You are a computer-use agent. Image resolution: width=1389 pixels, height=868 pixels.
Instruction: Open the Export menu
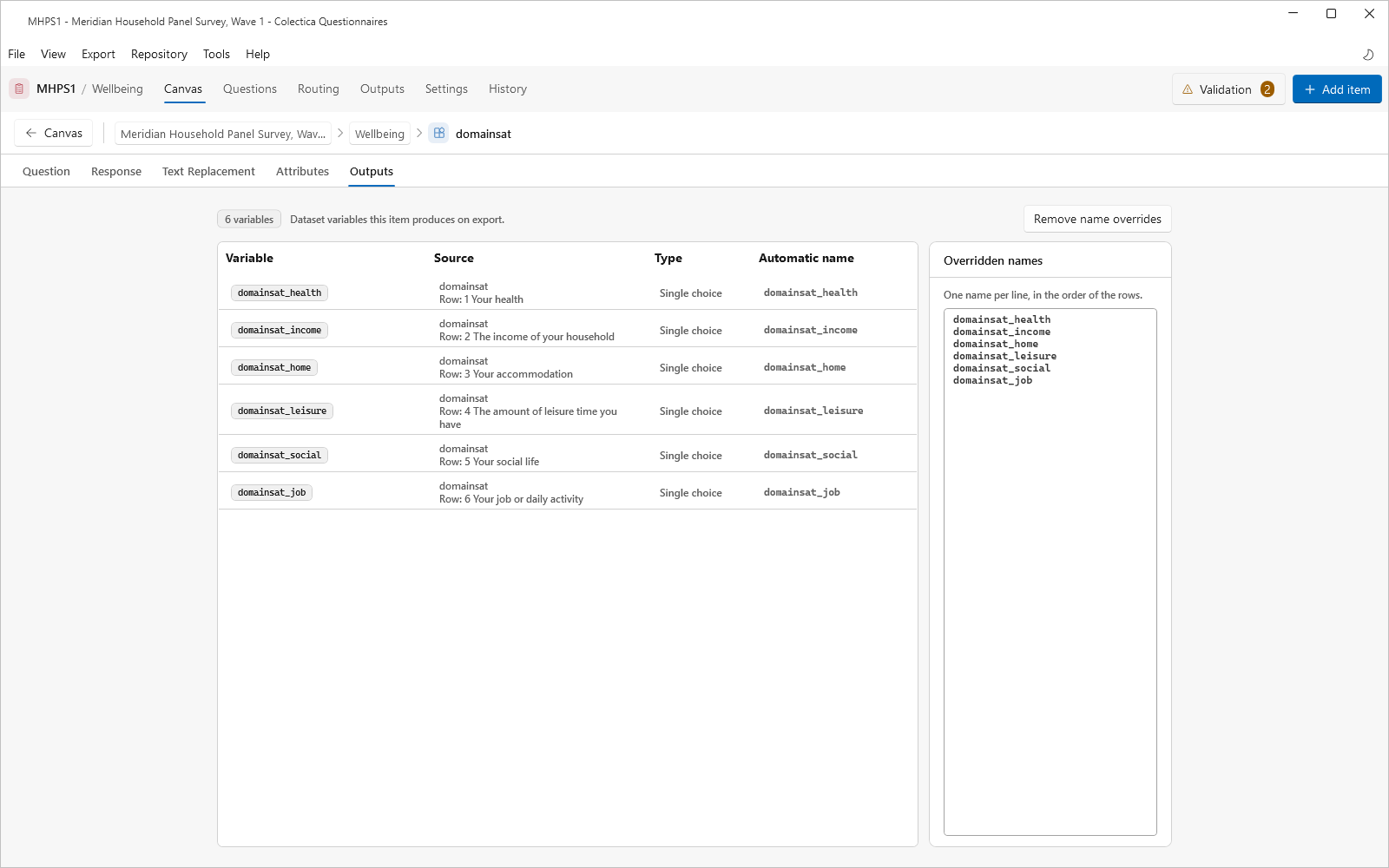[98, 54]
